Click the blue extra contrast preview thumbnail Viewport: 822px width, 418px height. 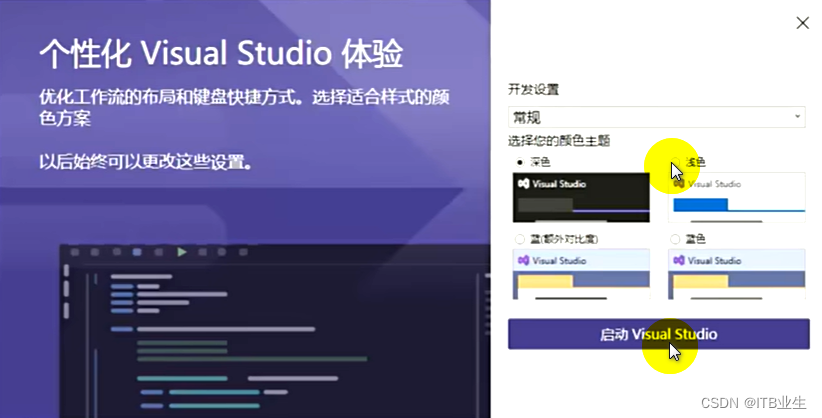[x=581, y=274]
